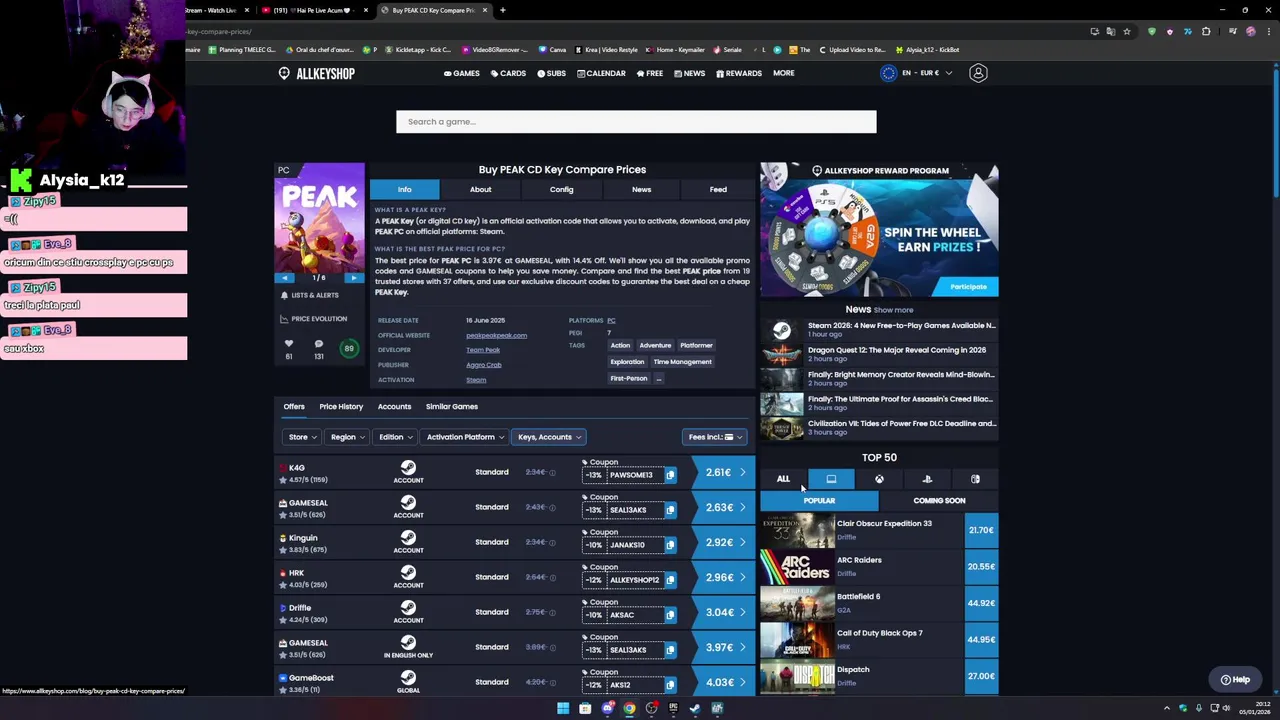Open Price Evolution link
1280x720 pixels.
[x=313, y=319]
